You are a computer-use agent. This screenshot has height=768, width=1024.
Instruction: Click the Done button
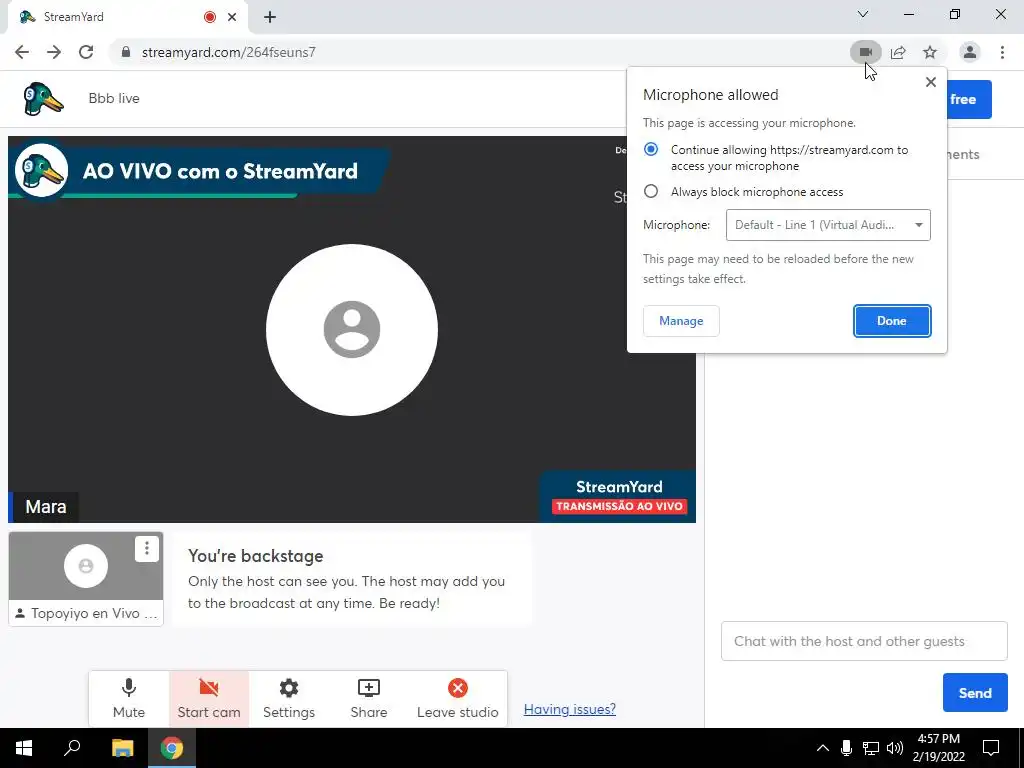pyautogui.click(x=892, y=321)
